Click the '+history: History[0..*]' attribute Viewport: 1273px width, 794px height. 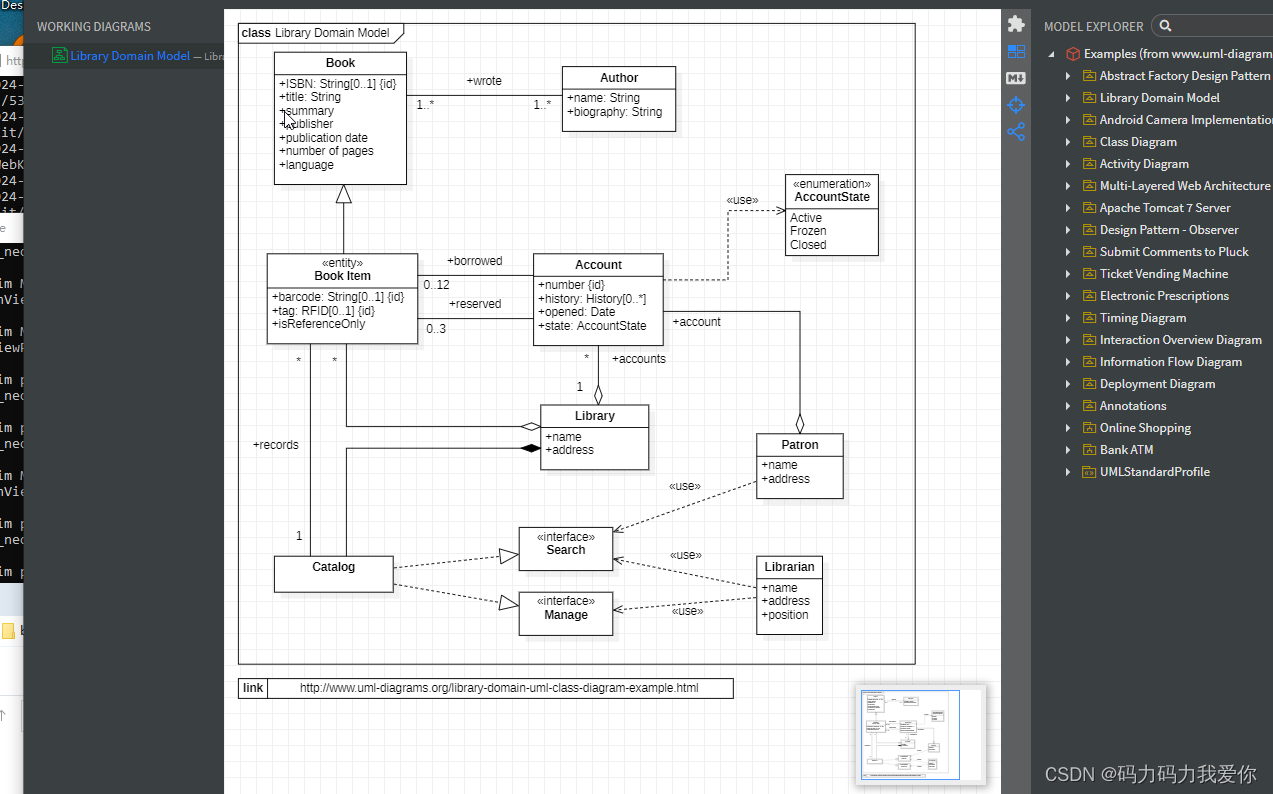(592, 299)
